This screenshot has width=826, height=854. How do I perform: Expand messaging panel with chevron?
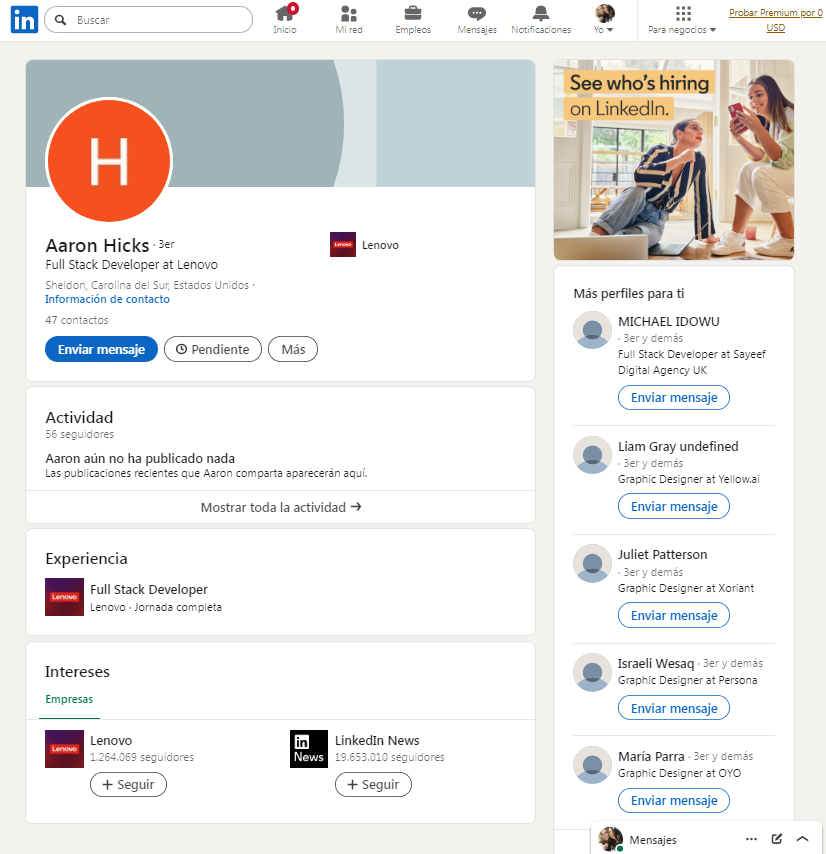tap(803, 839)
